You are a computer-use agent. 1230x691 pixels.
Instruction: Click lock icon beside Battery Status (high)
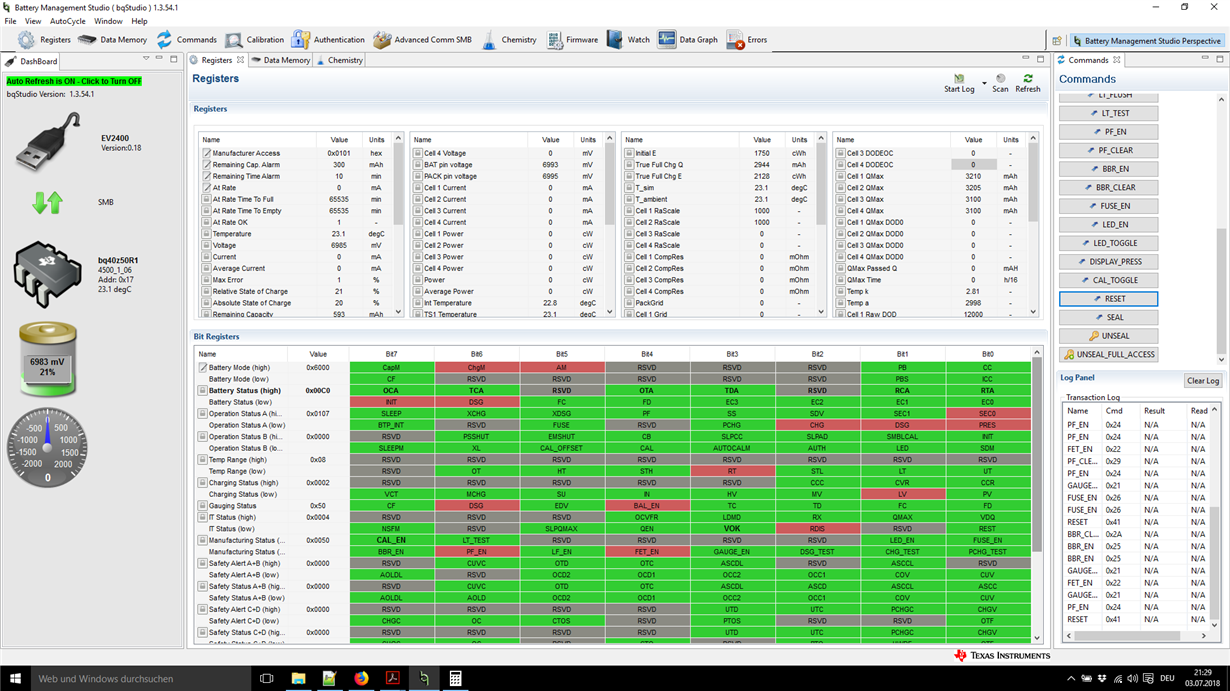[202, 391]
